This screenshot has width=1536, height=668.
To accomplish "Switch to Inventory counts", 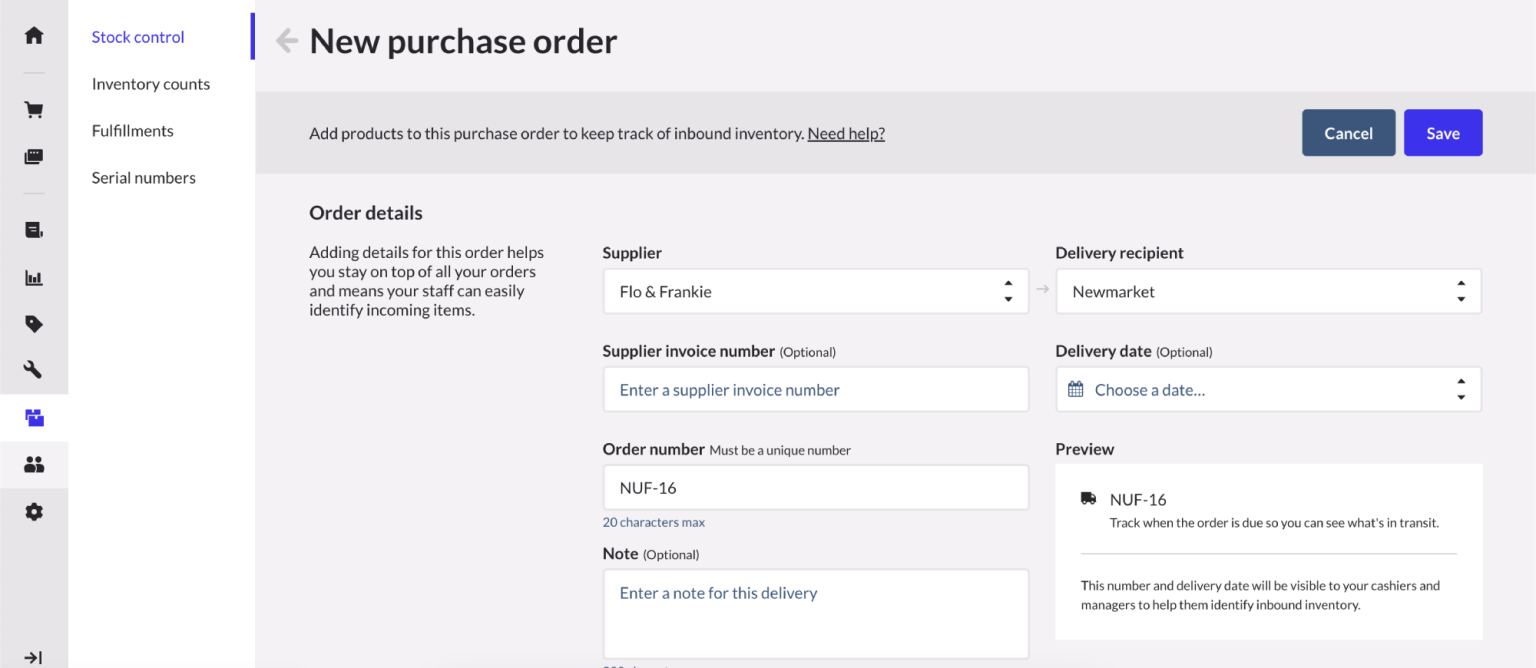I will click(x=150, y=83).
